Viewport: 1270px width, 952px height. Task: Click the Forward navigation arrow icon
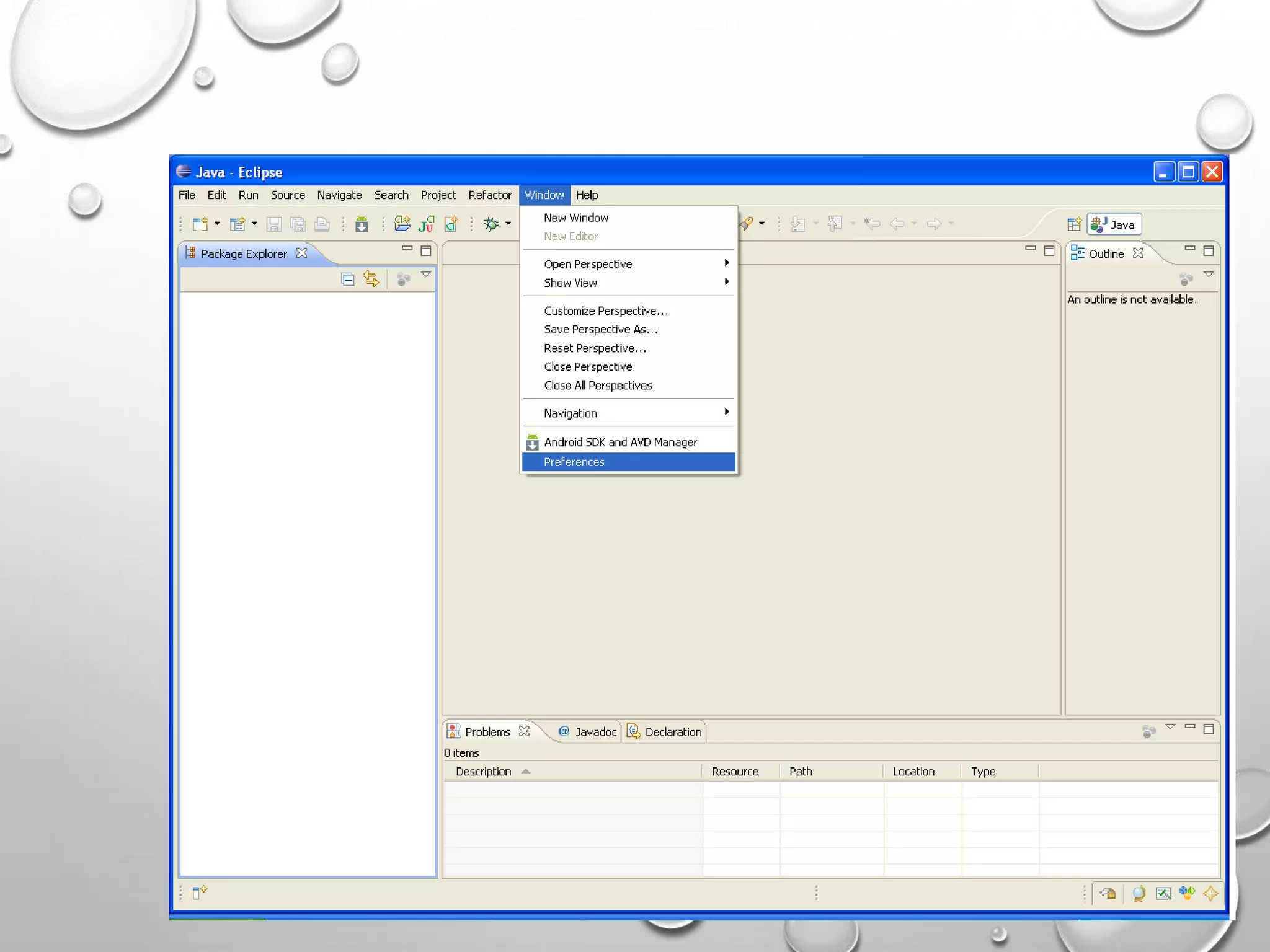tap(934, 224)
